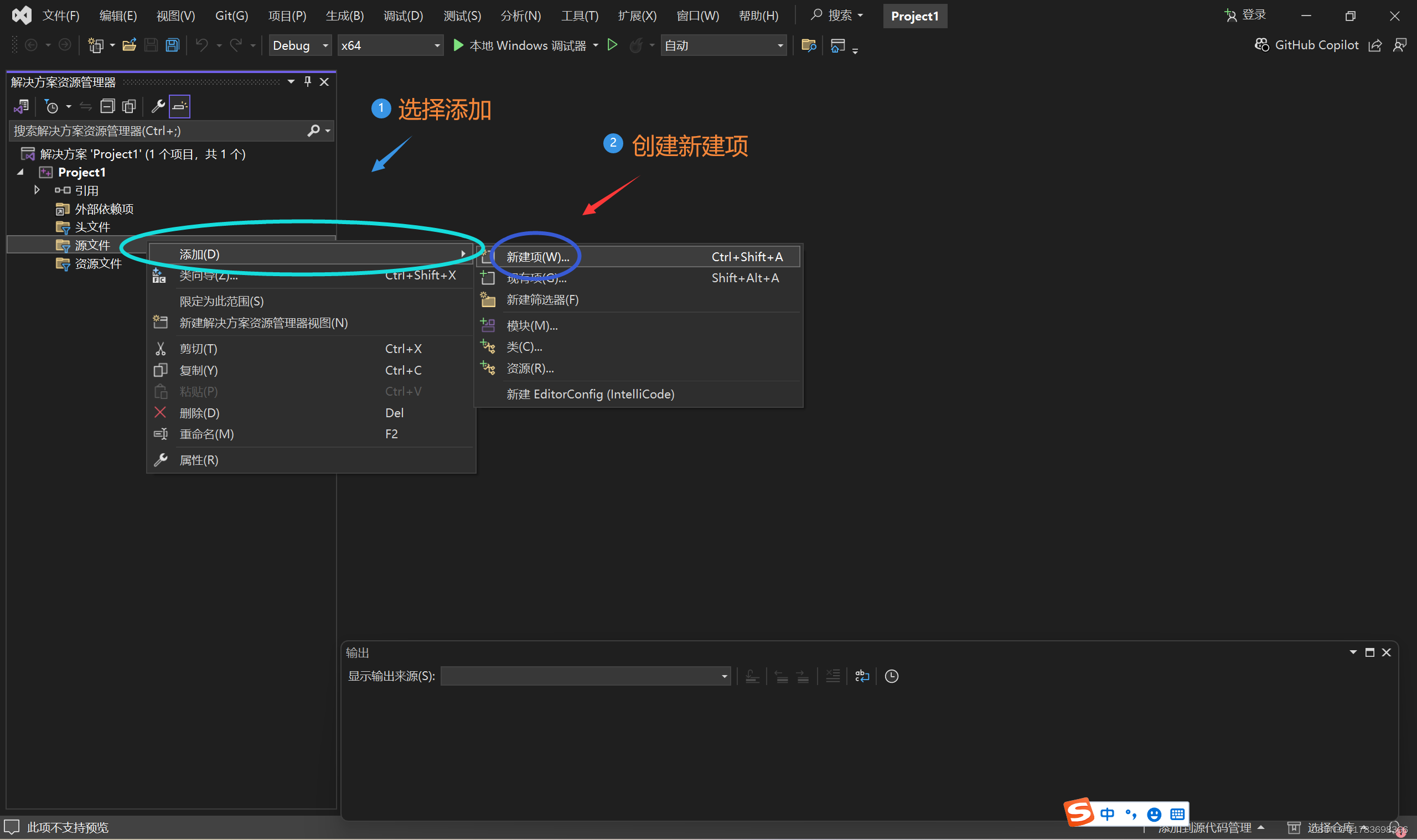The height and width of the screenshot is (840, 1417).
Task: Click show all files icon in Solution Explorer
Action: click(129, 106)
